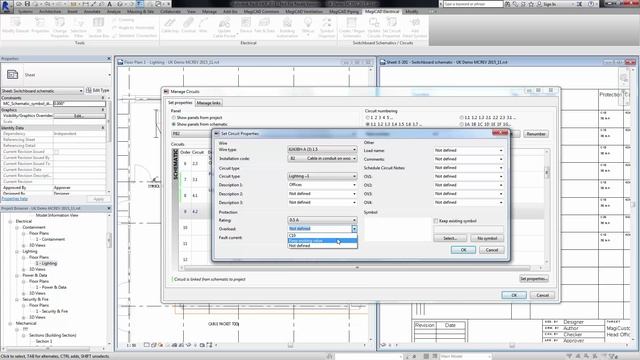Click Cancel in Manage Circuits dialog
640x360 pixels.
tap(542, 295)
